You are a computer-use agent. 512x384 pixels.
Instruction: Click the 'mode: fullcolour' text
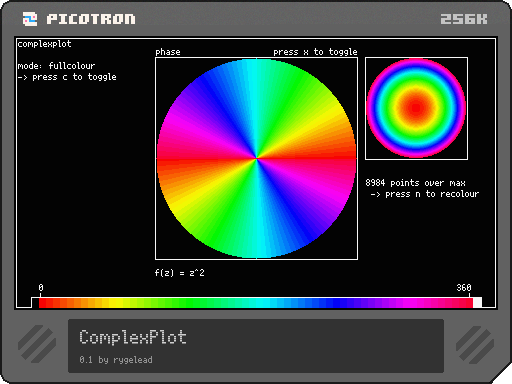point(56,66)
